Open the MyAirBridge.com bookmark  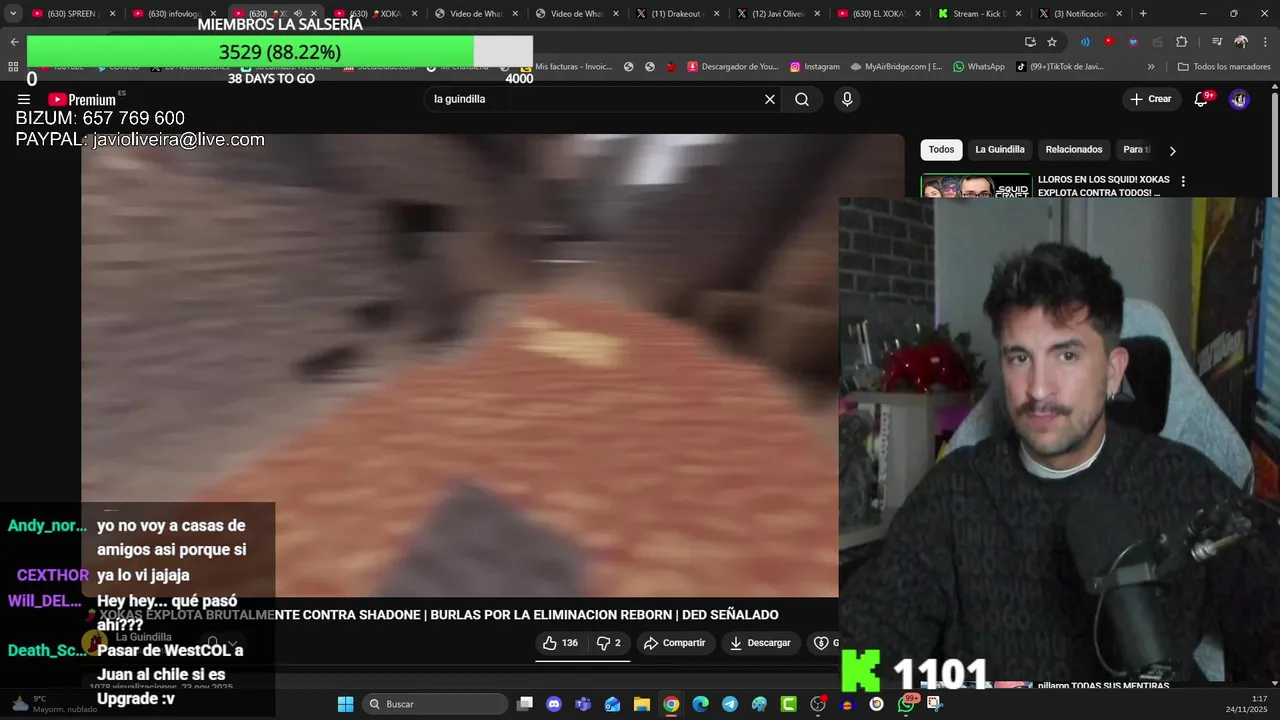pyautogui.click(x=896, y=67)
